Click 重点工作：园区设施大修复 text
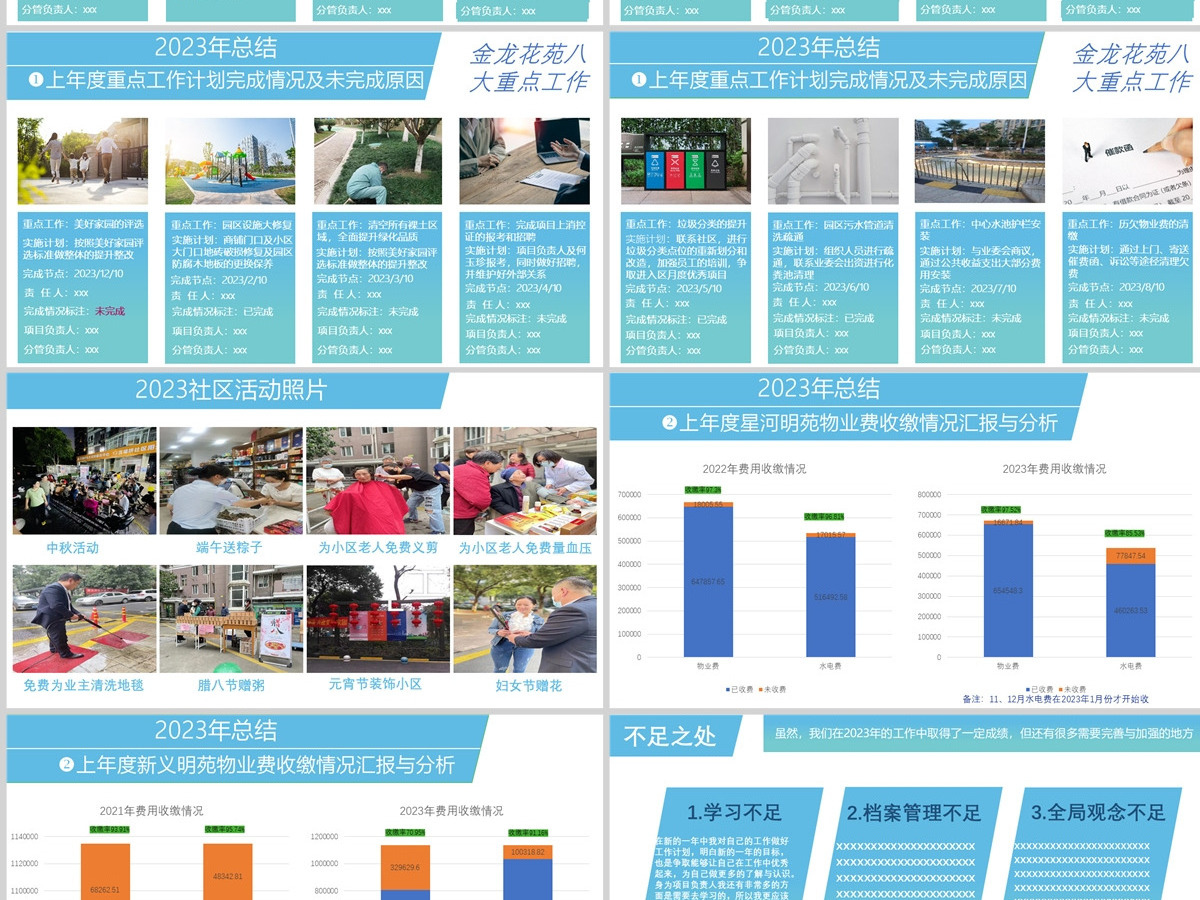The image size is (1200, 900). coord(231,225)
